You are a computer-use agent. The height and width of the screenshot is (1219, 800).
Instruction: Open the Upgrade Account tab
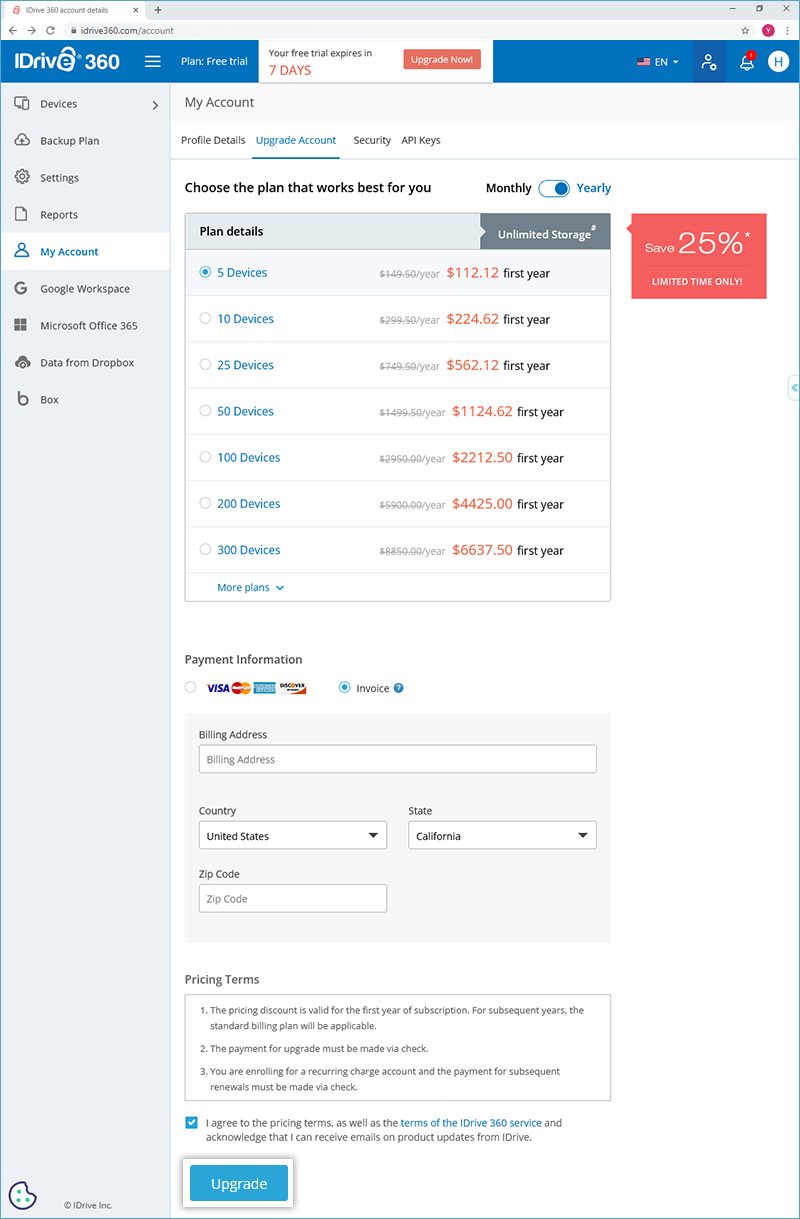(x=296, y=140)
